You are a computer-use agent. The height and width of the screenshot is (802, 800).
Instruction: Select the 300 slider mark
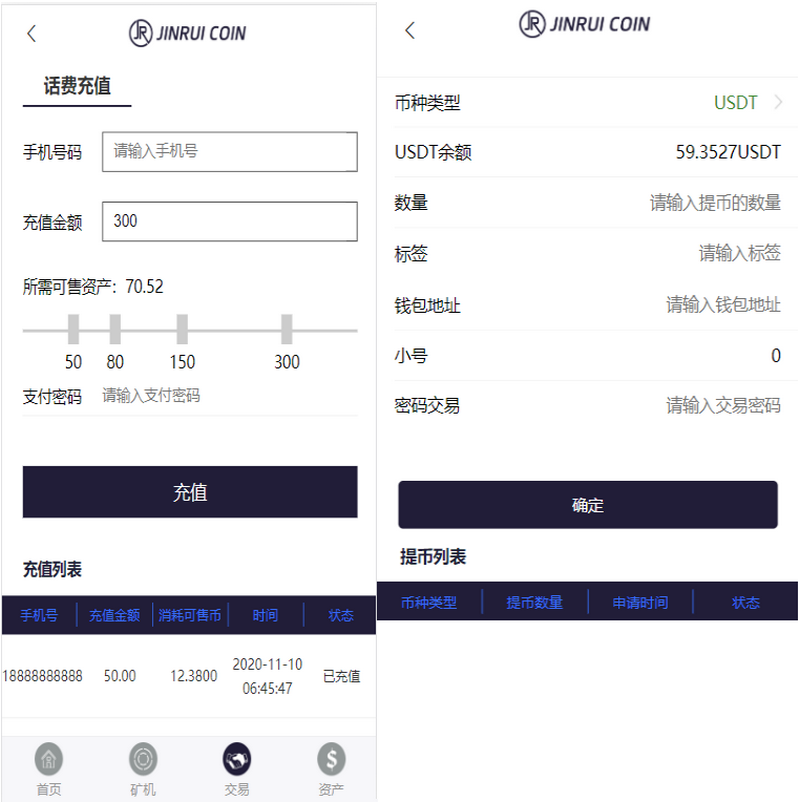287,330
